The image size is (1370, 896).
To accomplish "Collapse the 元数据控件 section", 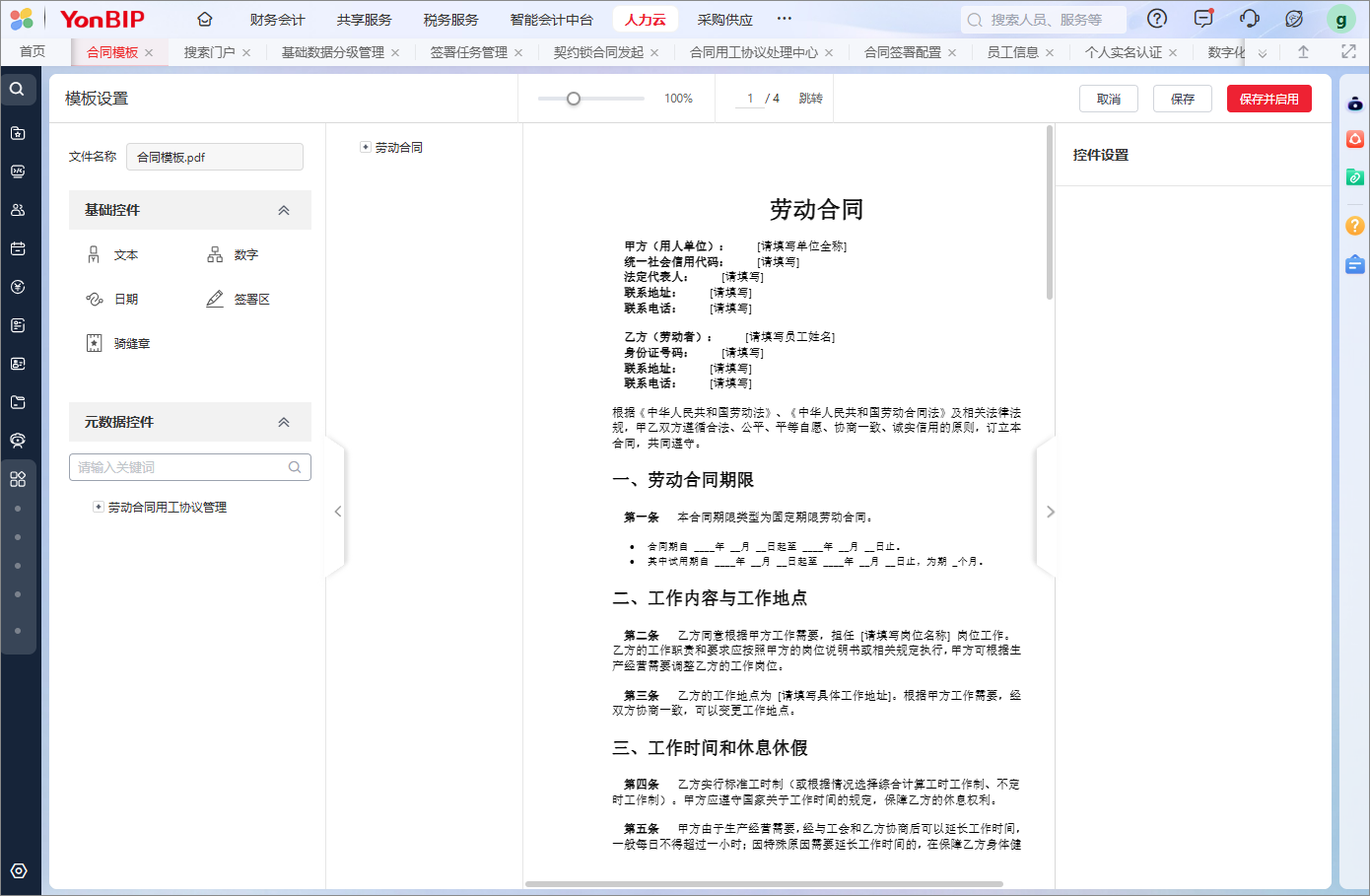I will point(284,422).
